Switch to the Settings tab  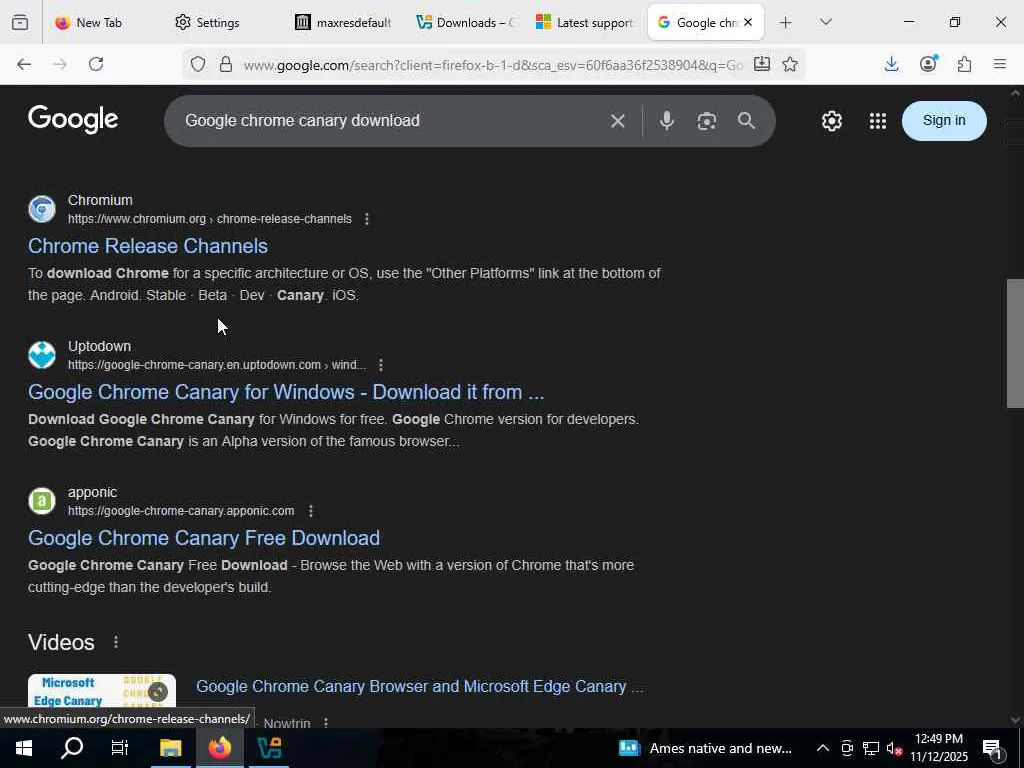point(218,22)
